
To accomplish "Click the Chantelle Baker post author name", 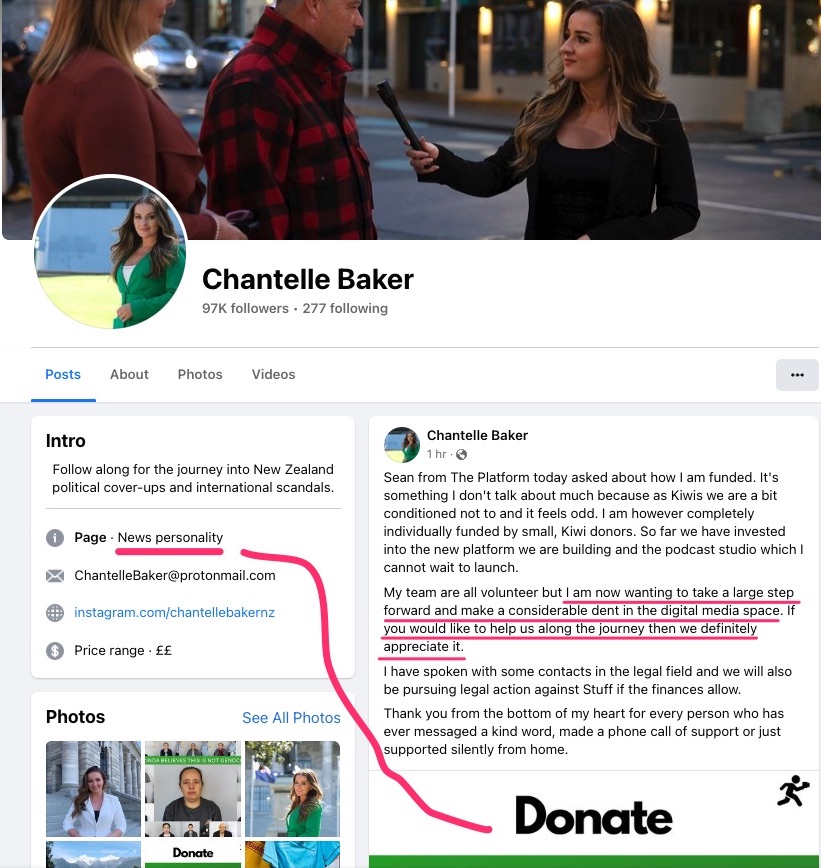I will [x=477, y=436].
